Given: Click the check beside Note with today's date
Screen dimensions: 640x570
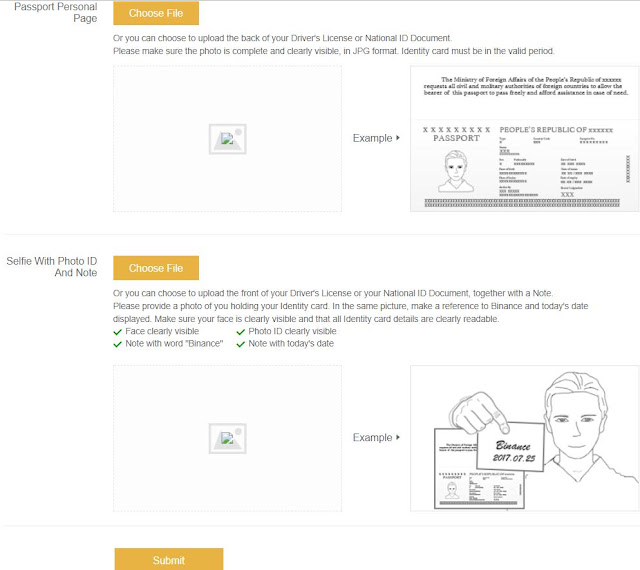Looking at the screenshot, I should click(241, 344).
